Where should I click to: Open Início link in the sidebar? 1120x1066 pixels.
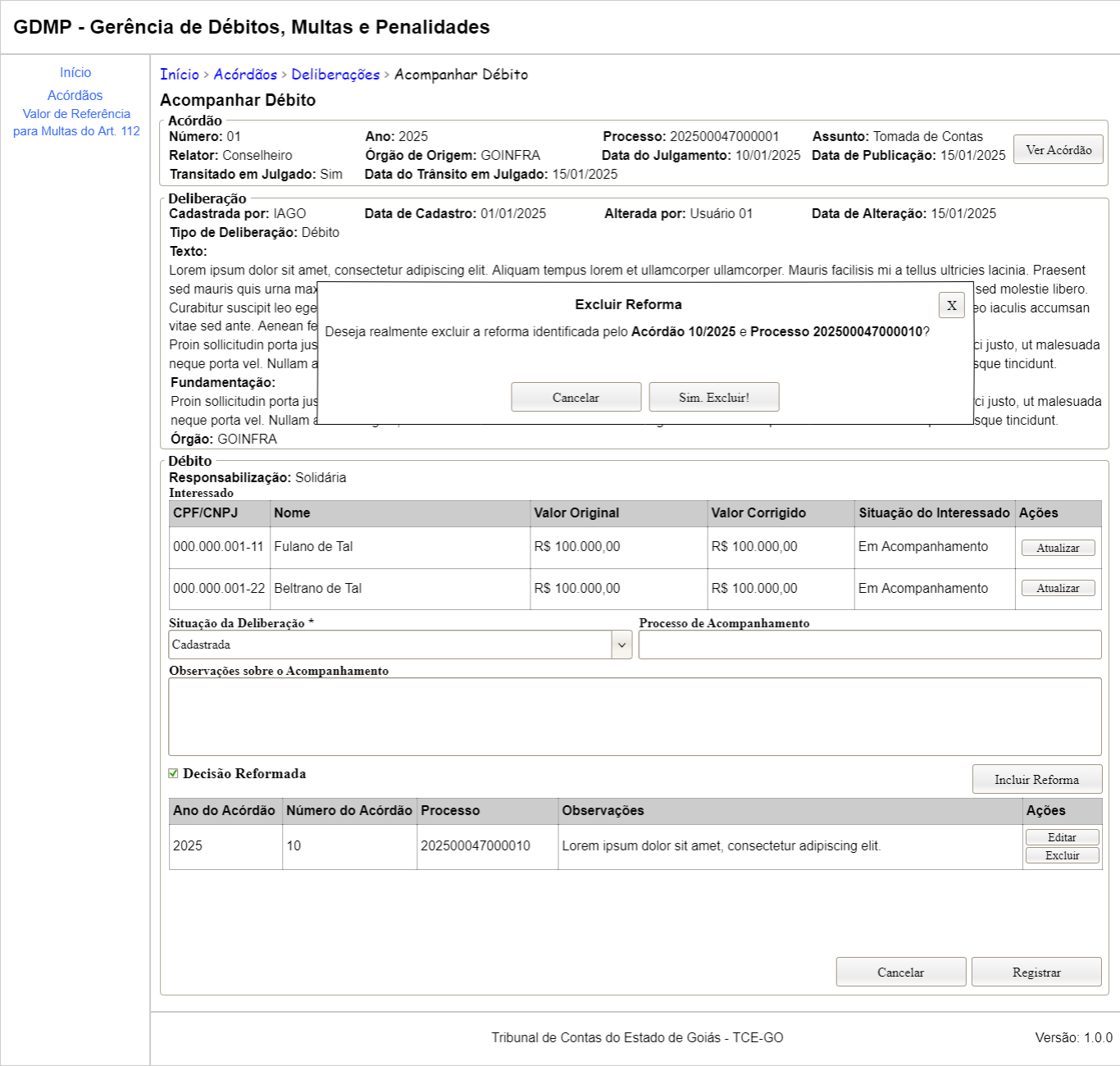tap(75, 73)
